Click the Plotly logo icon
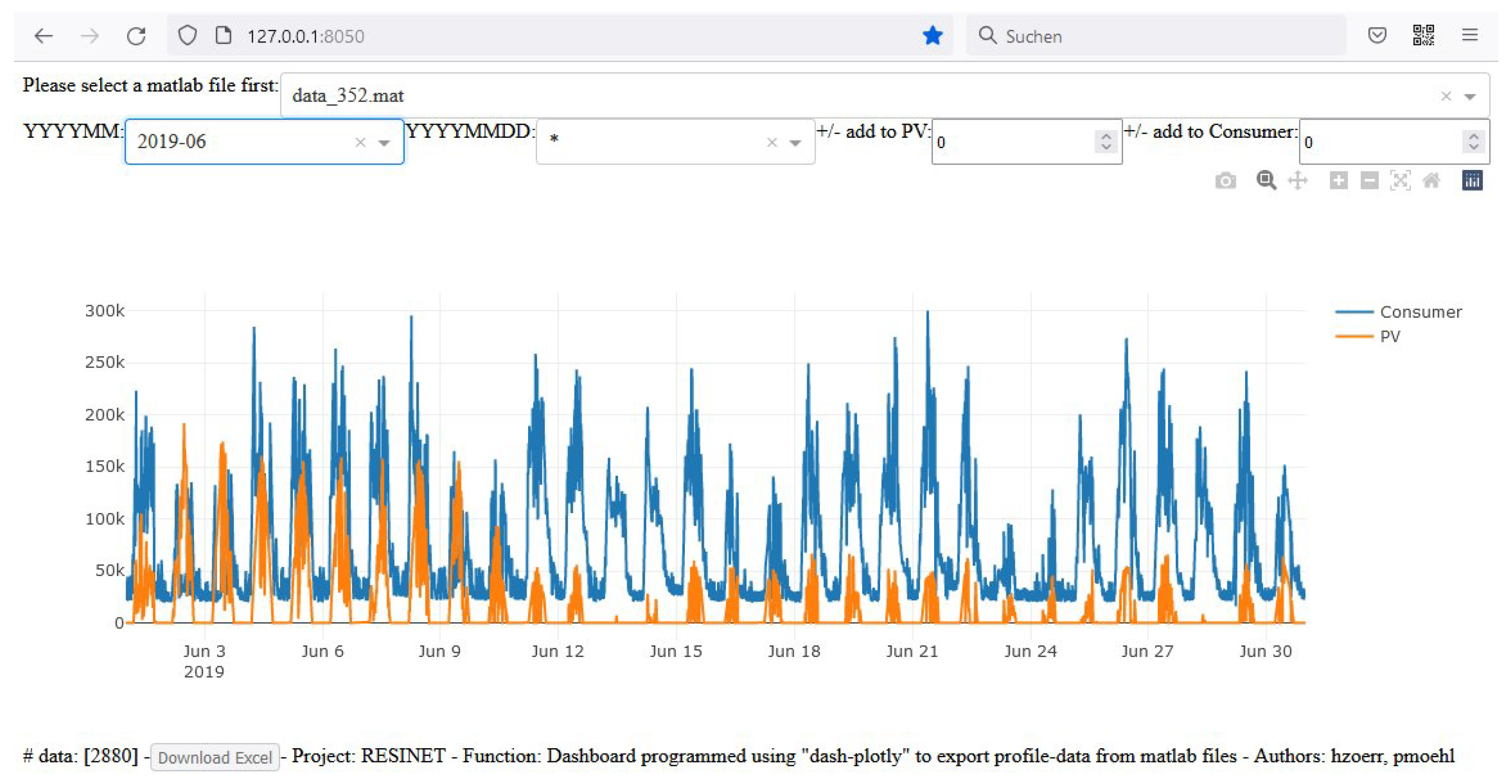 coord(1472,181)
